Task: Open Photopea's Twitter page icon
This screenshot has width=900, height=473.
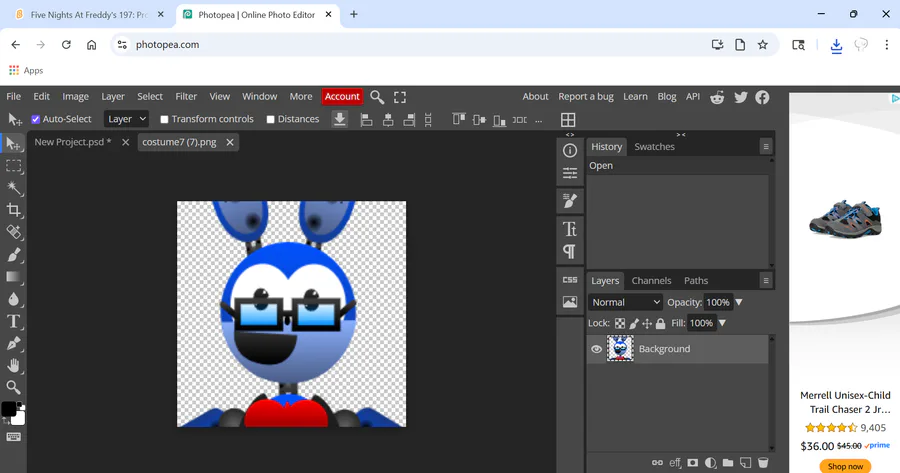Action: (740, 97)
